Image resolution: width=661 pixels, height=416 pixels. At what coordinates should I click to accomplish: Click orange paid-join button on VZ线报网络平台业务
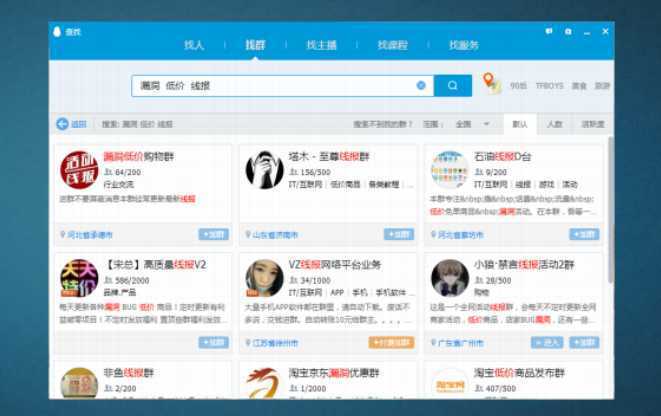391,342
